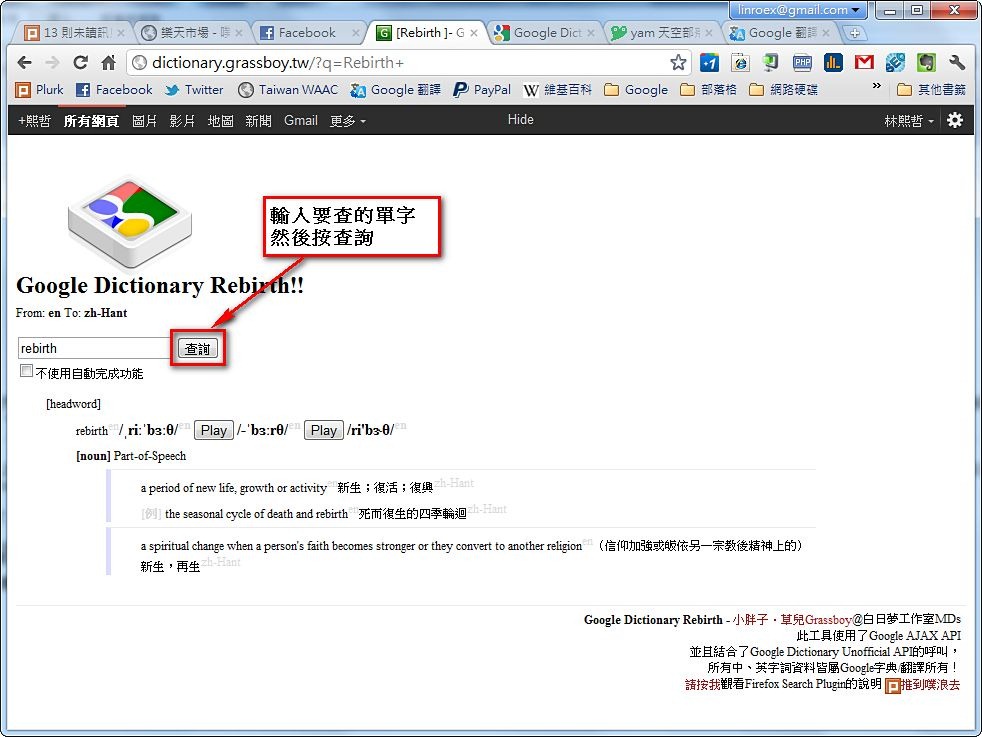Expand the Google bookmarks folder
The width and height of the screenshot is (982, 737).
coord(636,90)
